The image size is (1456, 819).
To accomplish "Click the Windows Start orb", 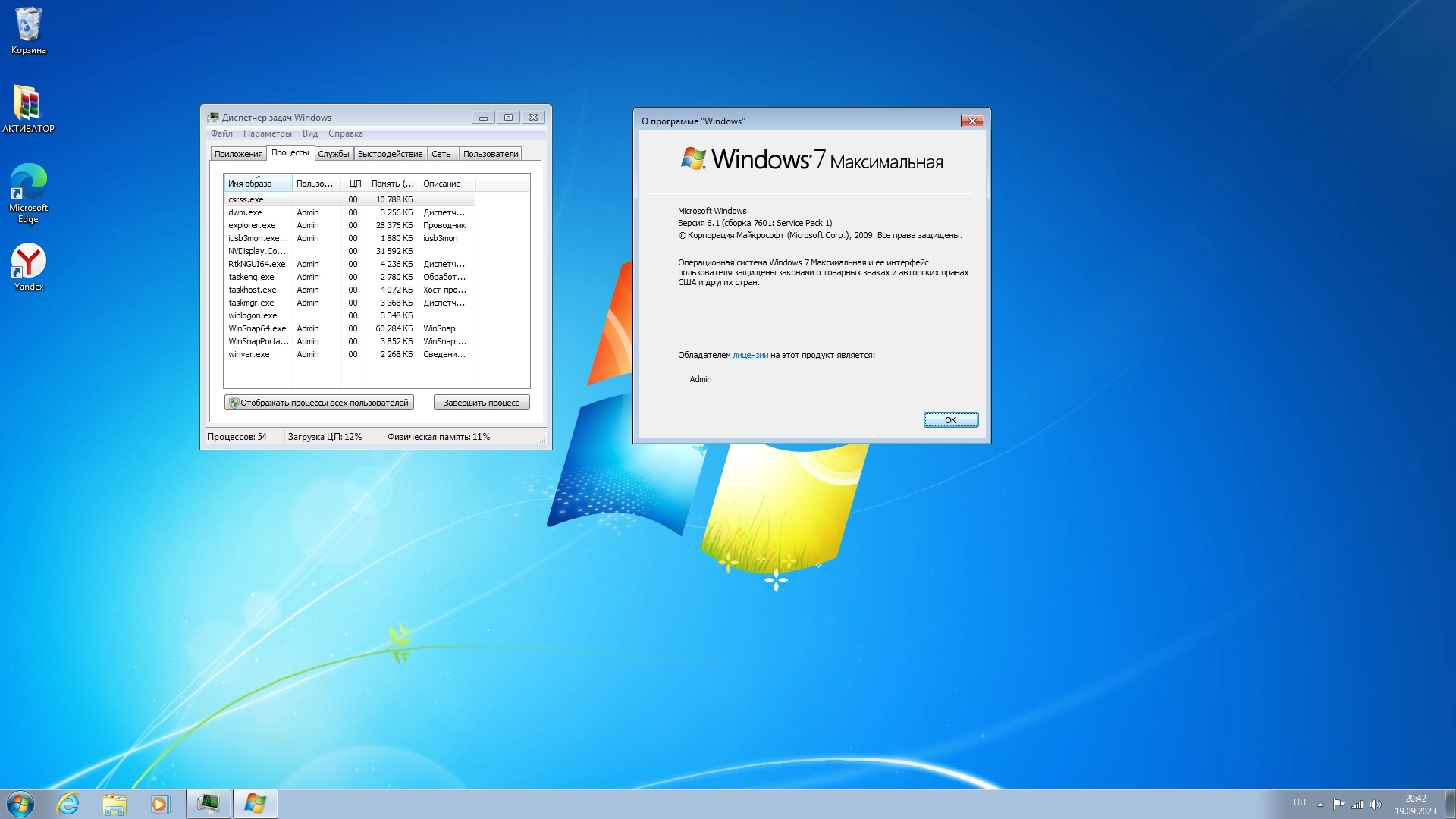I will [x=20, y=804].
